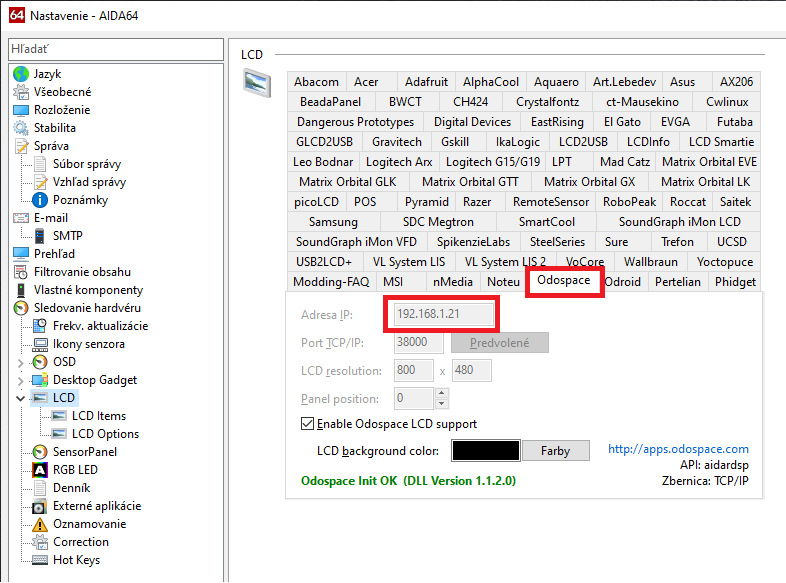Select the Vzhľad správy pencil icon
The width and height of the screenshot is (786, 583).
[x=40, y=182]
